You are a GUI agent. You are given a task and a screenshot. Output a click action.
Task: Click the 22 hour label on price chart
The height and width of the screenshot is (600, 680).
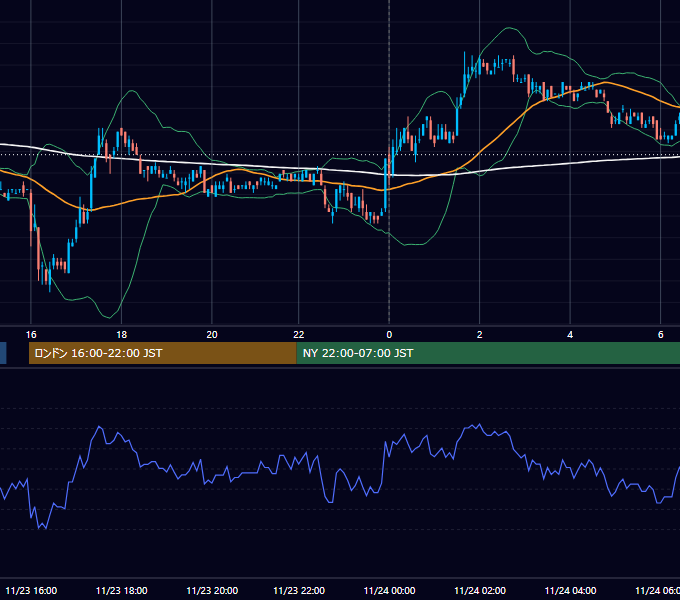[x=298, y=335]
